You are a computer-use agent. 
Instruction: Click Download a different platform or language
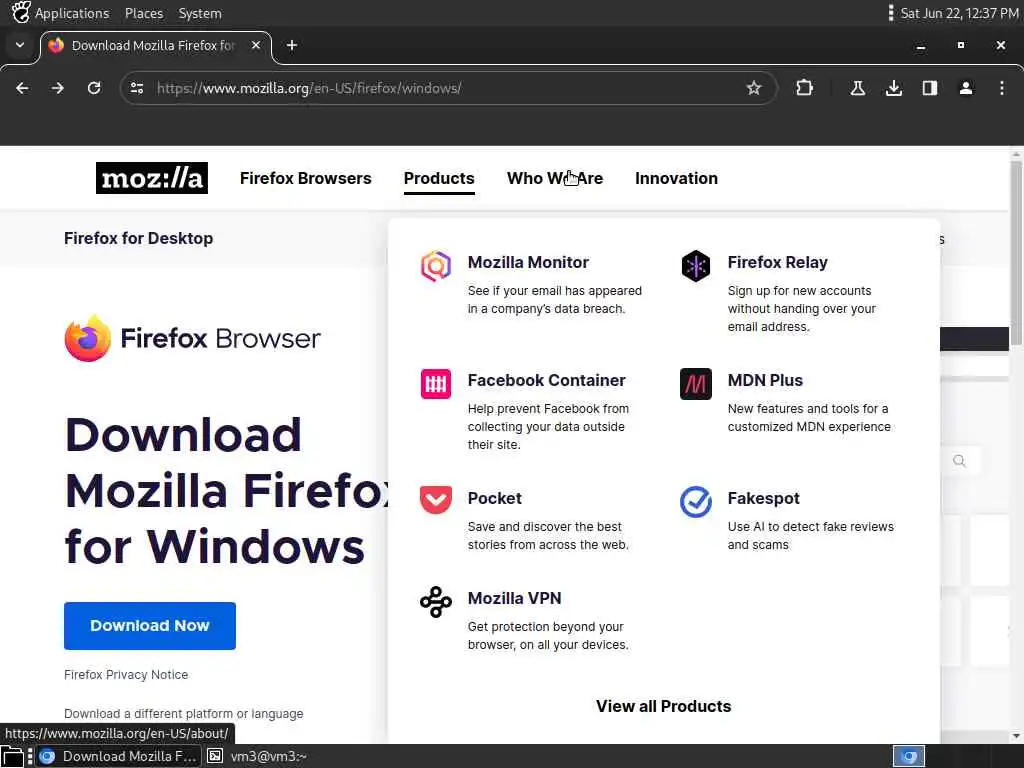point(184,714)
